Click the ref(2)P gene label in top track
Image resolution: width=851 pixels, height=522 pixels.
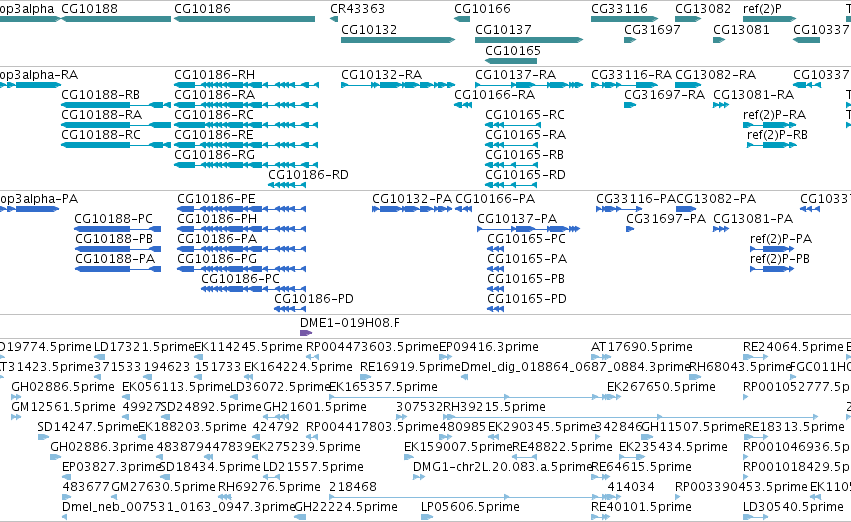click(763, 9)
